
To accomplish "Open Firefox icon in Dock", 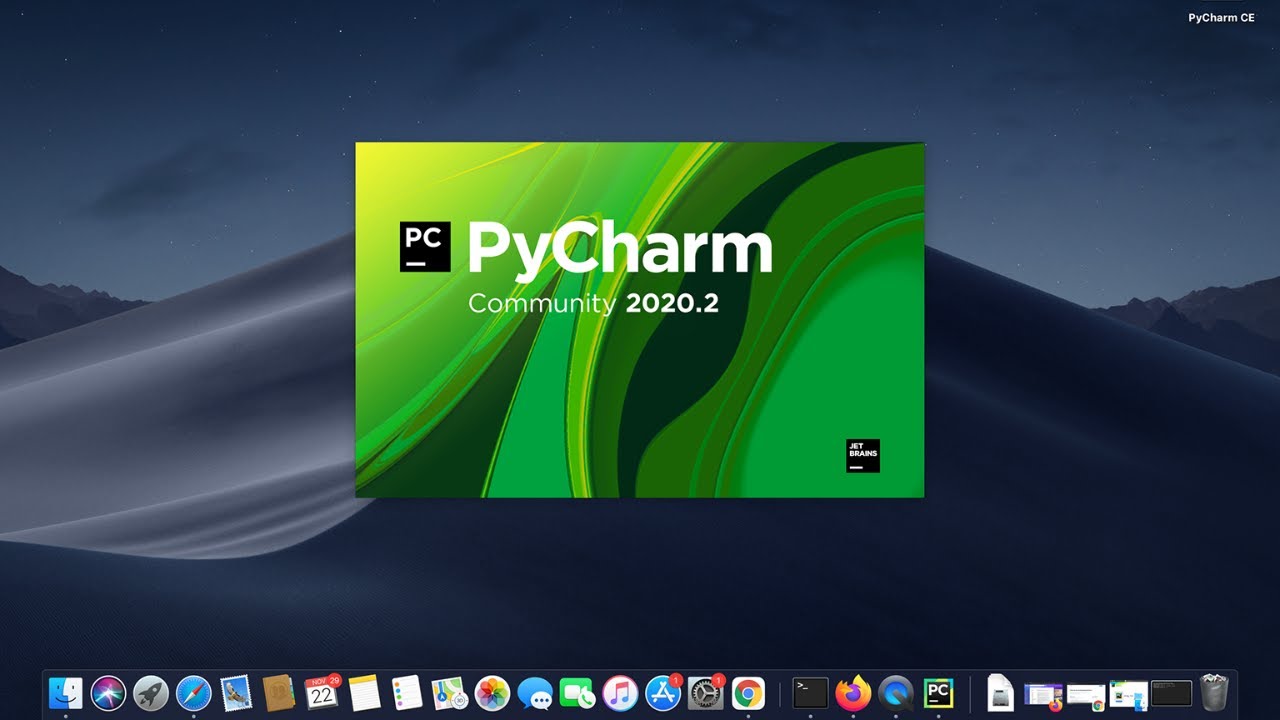I will [x=853, y=692].
